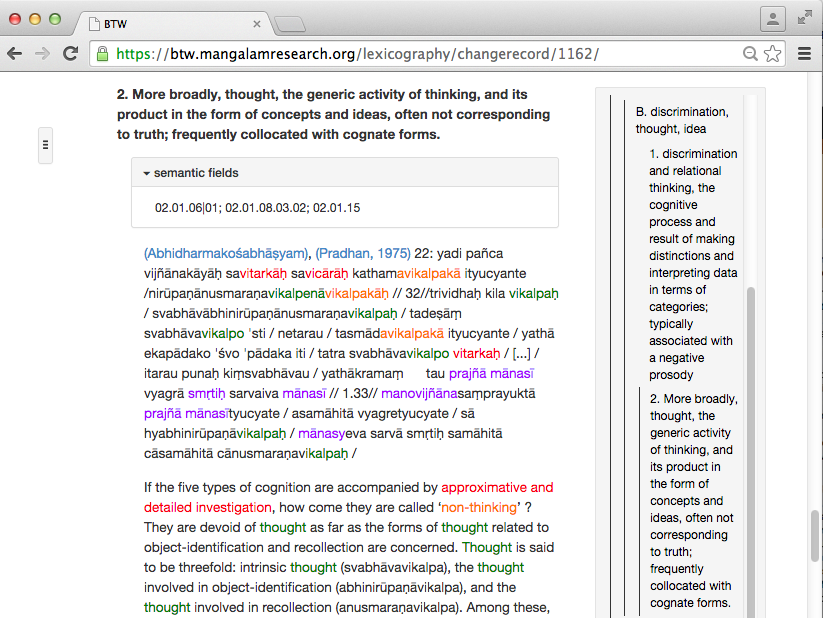The image size is (823, 618).
Task: Click the main page scrollbar thumb
Action: (815, 536)
